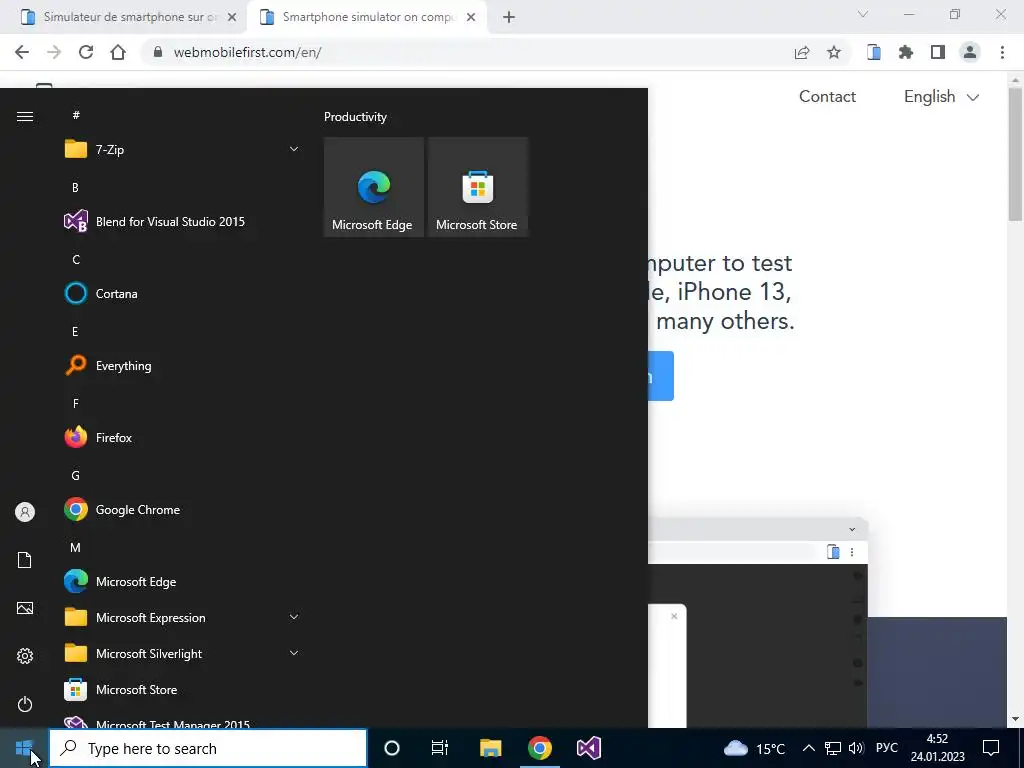Screen dimensions: 1024x768
Task: Close the Smartphone simulator tab
Action: (471, 17)
